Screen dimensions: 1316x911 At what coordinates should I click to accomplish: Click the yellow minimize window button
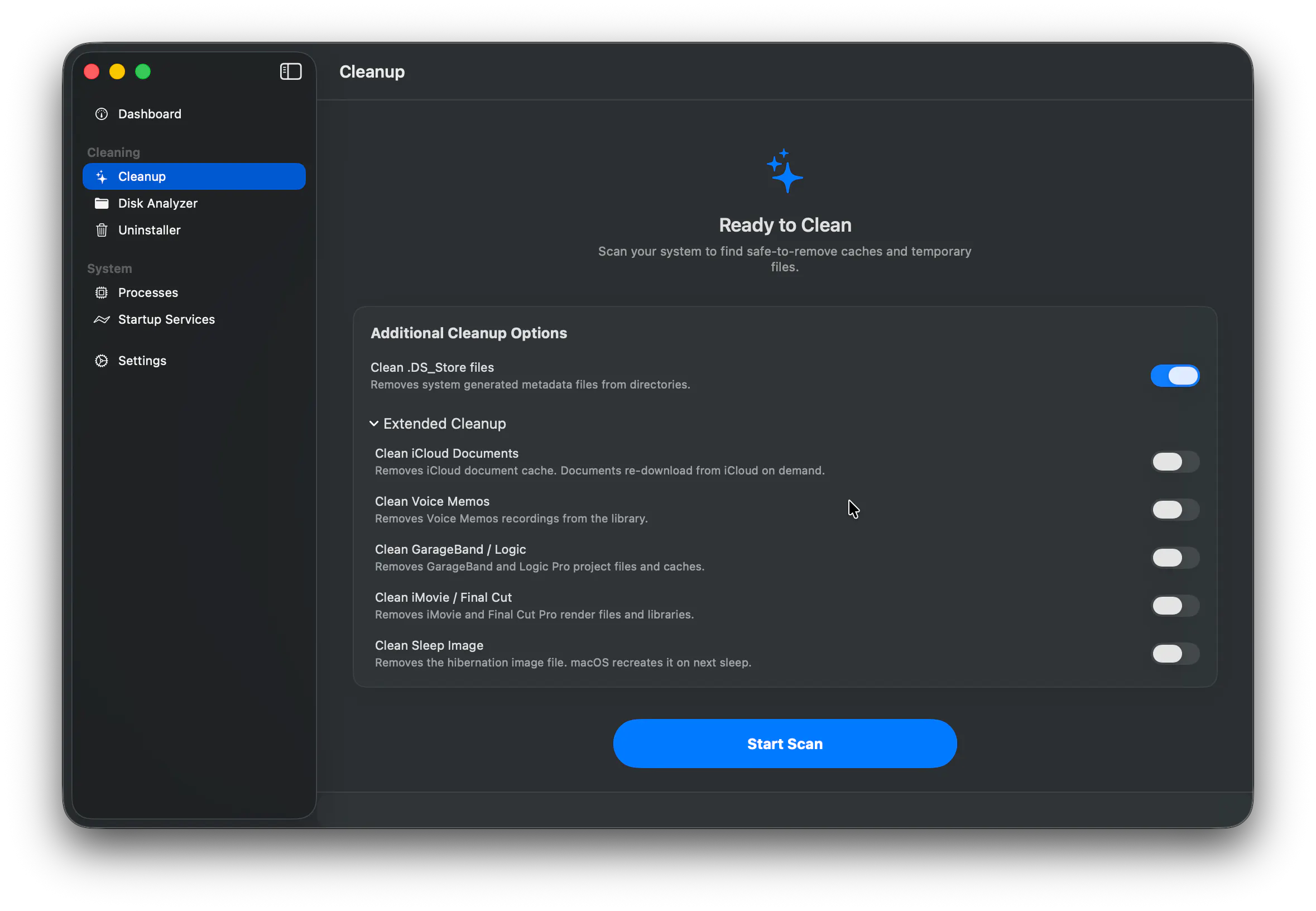coord(117,71)
